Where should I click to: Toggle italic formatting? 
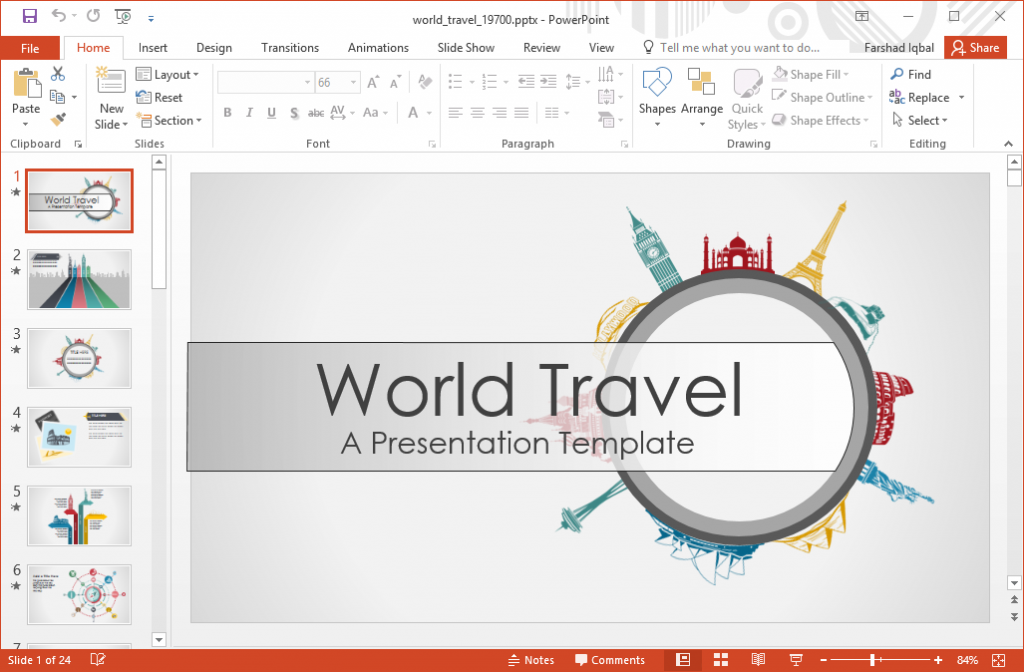[x=248, y=112]
